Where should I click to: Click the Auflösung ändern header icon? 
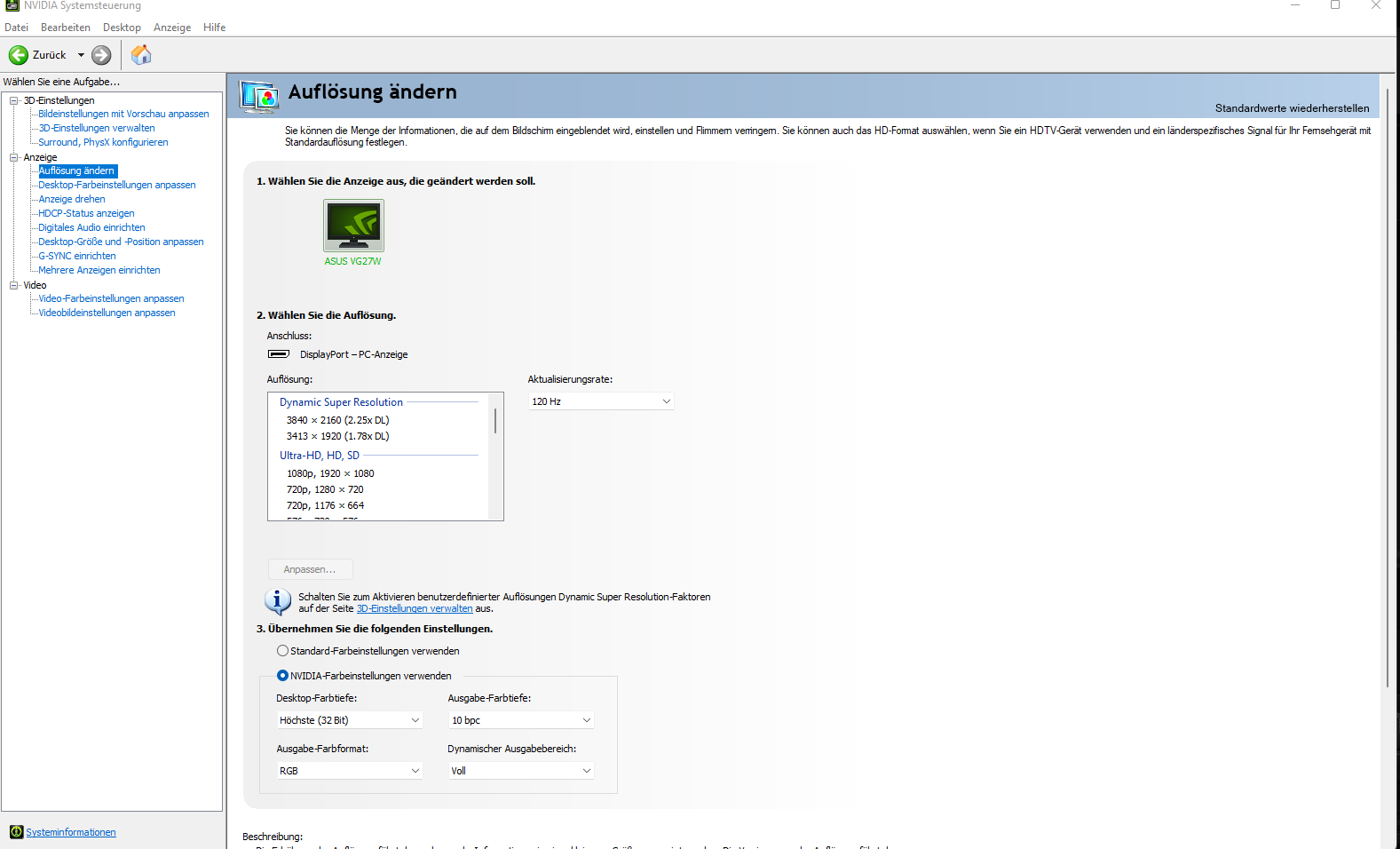259,96
